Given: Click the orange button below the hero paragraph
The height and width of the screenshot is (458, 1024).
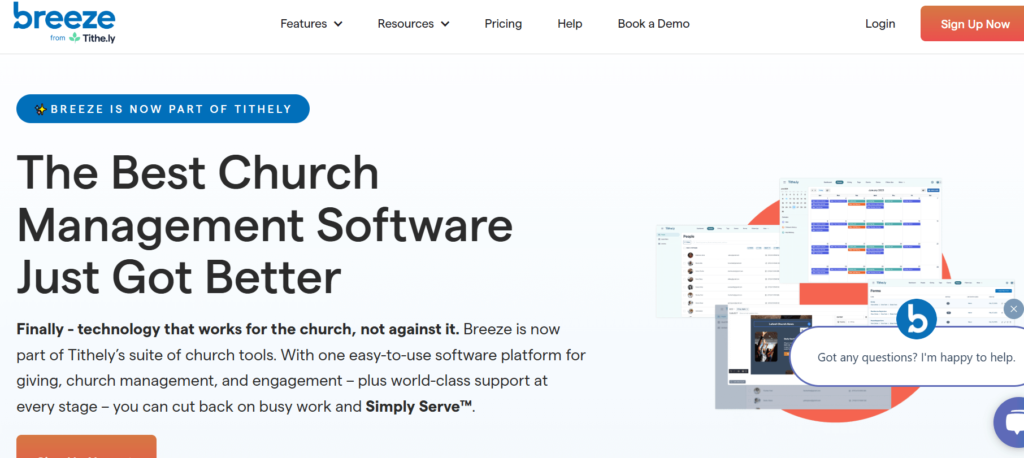Looking at the screenshot, I should tap(86, 447).
